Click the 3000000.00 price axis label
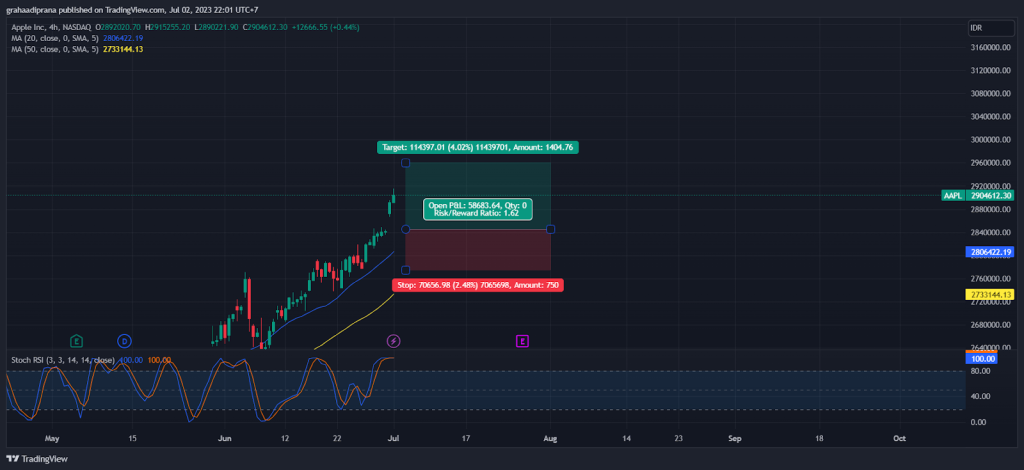Image resolution: width=1024 pixels, height=470 pixels. [x=993, y=140]
